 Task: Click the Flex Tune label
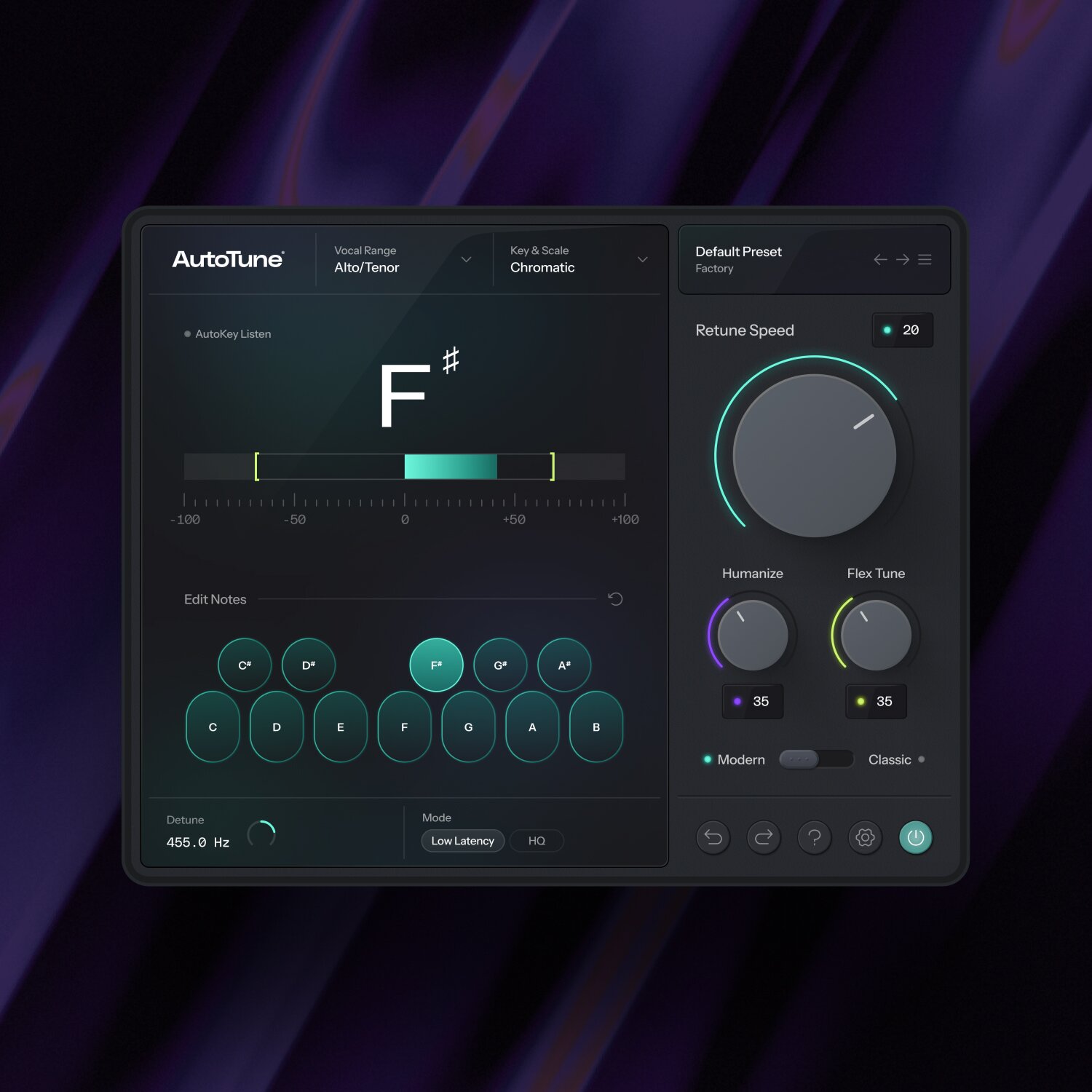pyautogui.click(x=877, y=574)
